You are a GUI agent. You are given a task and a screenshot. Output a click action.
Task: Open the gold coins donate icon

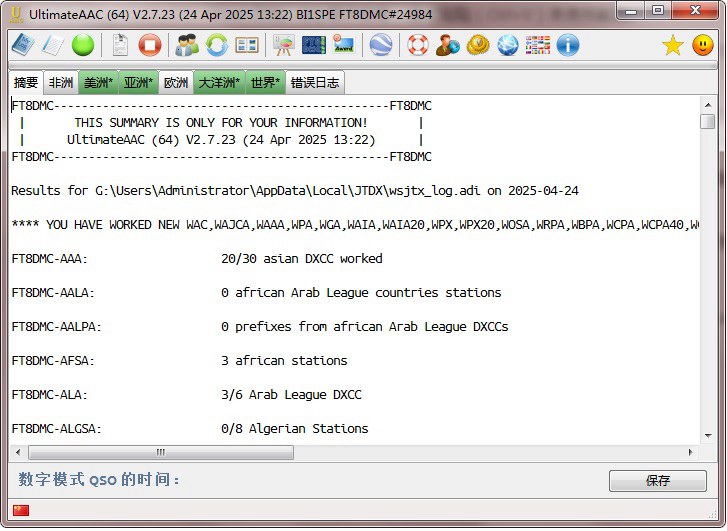coord(478,45)
